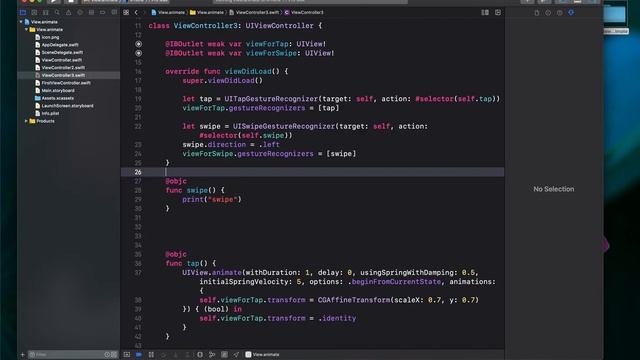The width and height of the screenshot is (640, 360).
Task: Open the Project navigator tab
Action: [x=23, y=13]
